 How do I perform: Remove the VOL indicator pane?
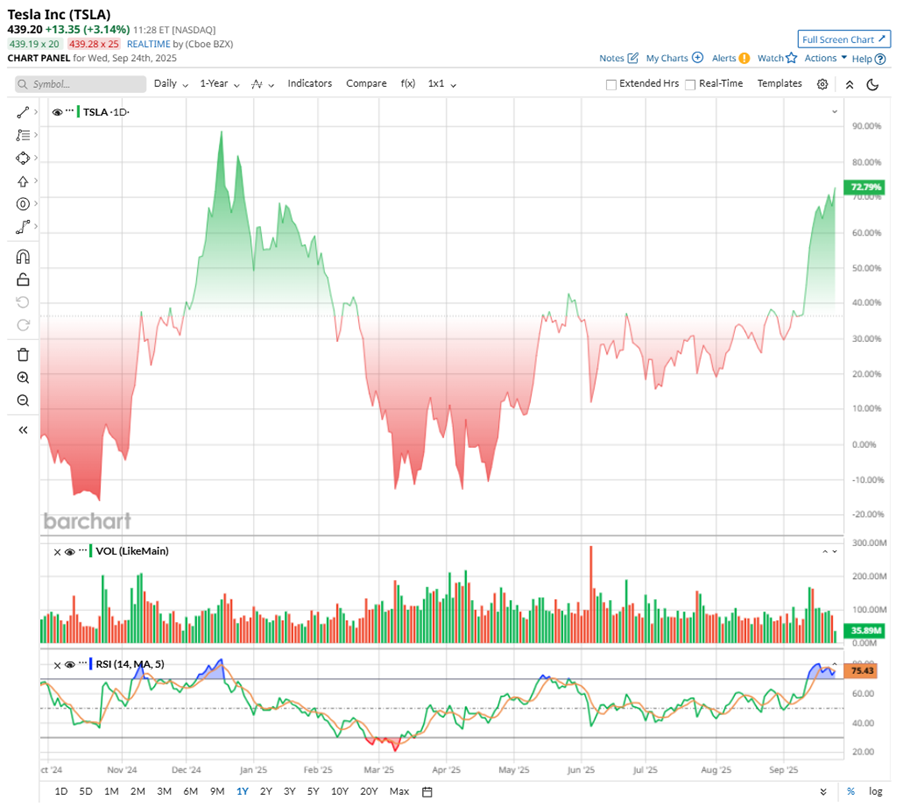point(57,552)
